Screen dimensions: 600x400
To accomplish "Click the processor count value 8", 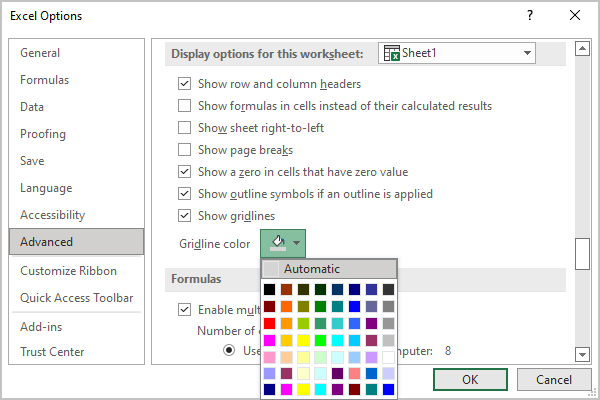I will click(448, 351).
